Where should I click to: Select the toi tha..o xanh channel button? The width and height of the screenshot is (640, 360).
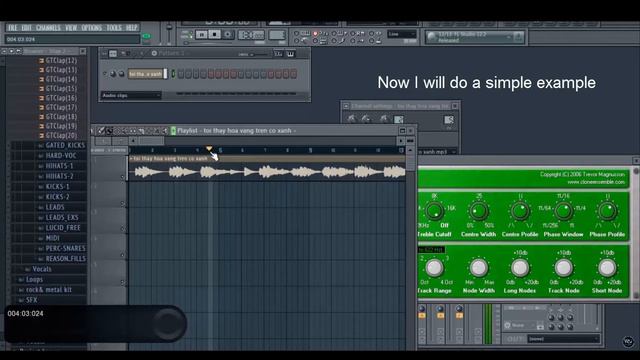pos(145,74)
